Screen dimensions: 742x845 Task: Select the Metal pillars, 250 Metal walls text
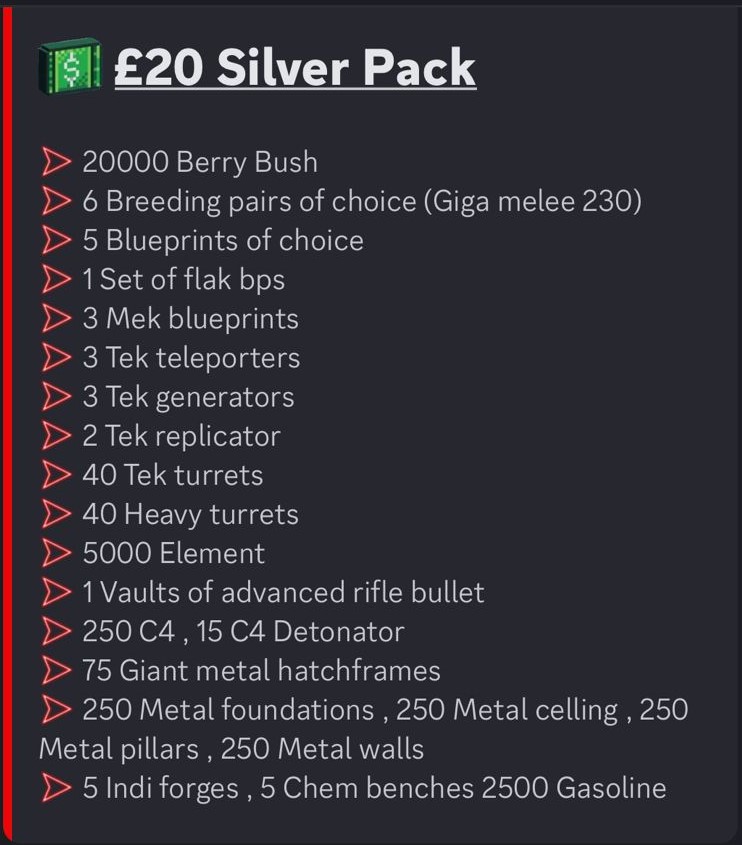(231, 749)
